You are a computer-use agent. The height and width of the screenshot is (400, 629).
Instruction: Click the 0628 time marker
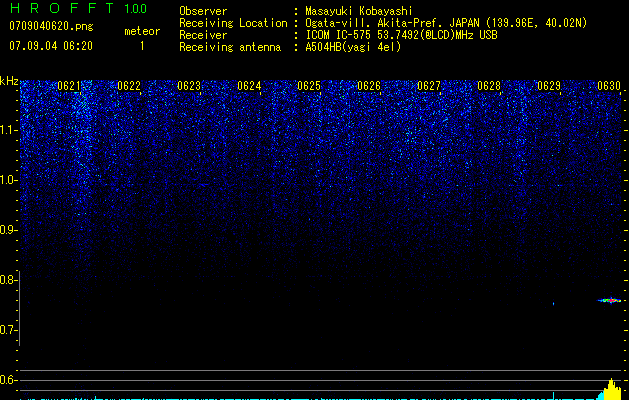coord(489,85)
